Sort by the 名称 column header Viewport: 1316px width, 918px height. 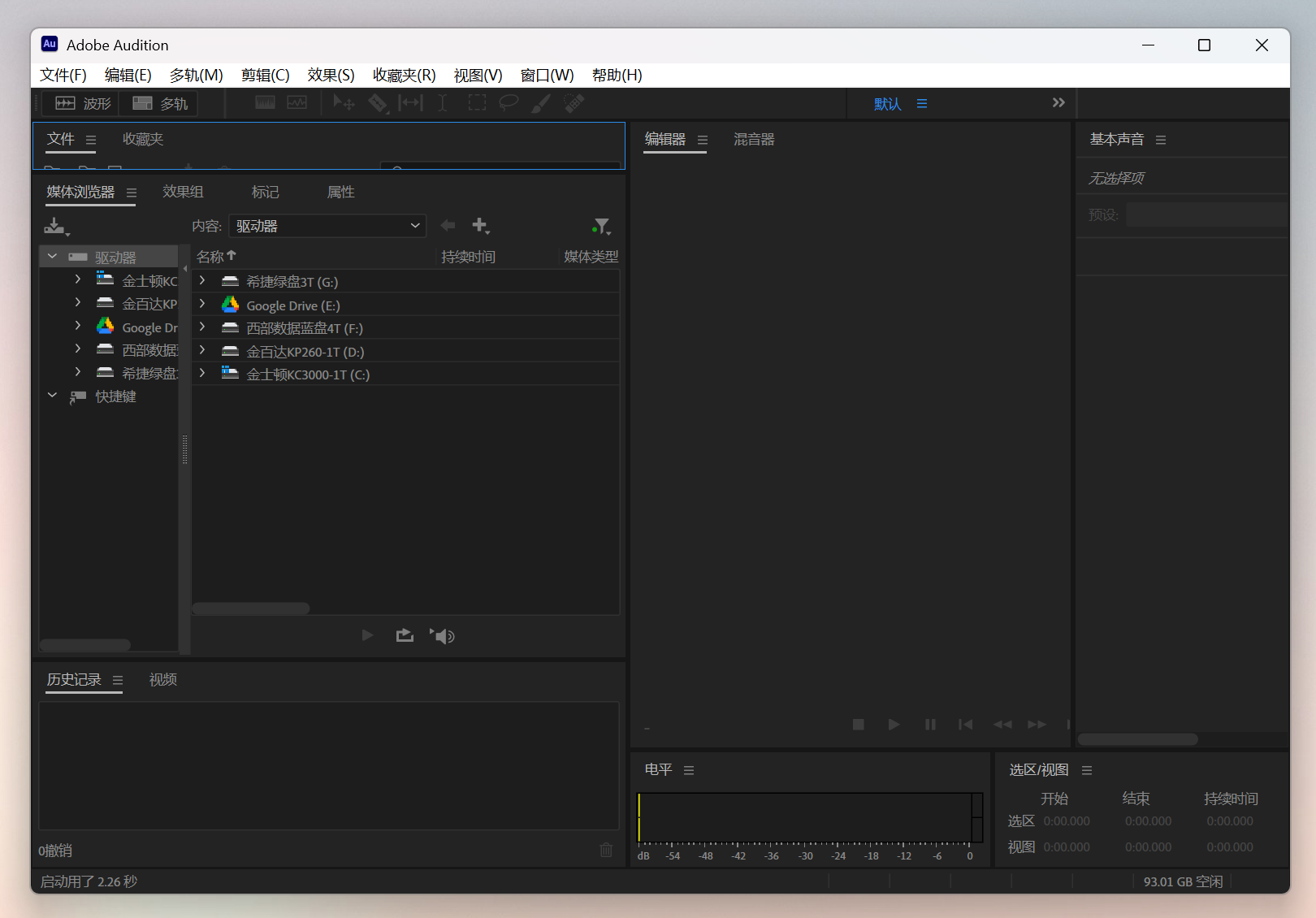point(216,257)
